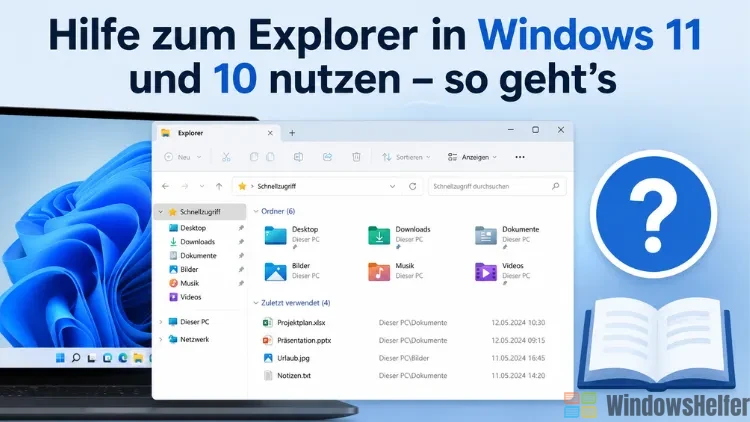Open the Desktop folder tile

point(293,236)
